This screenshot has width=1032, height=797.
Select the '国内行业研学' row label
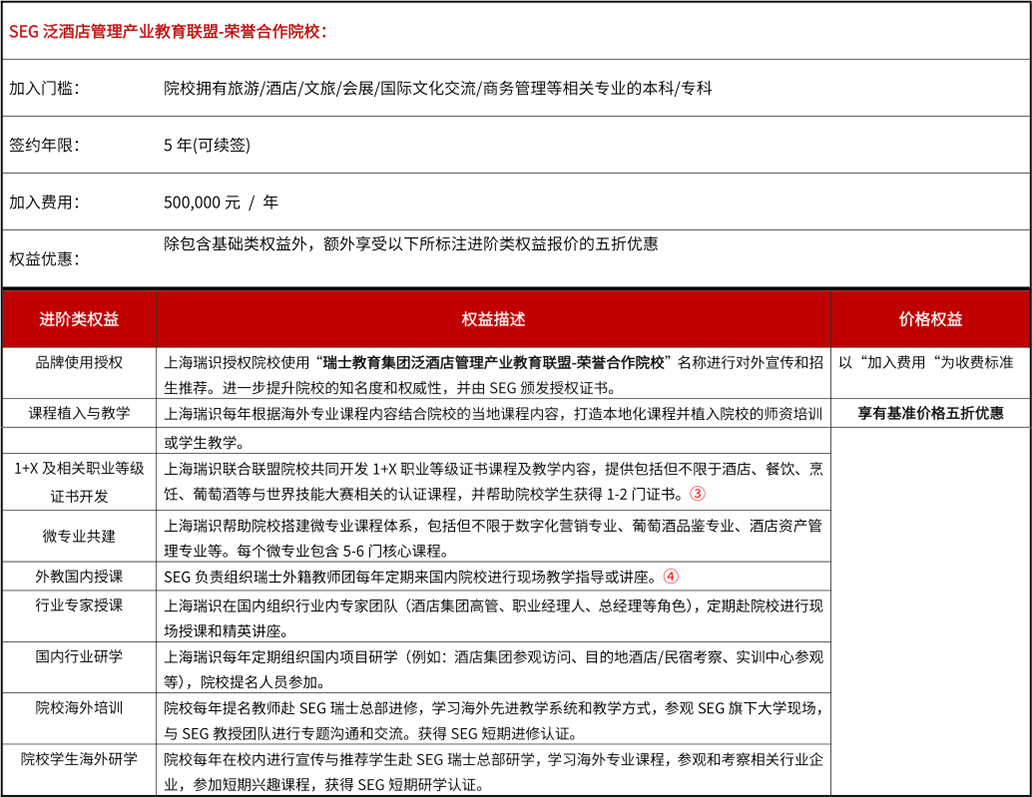pyautogui.click(x=79, y=657)
